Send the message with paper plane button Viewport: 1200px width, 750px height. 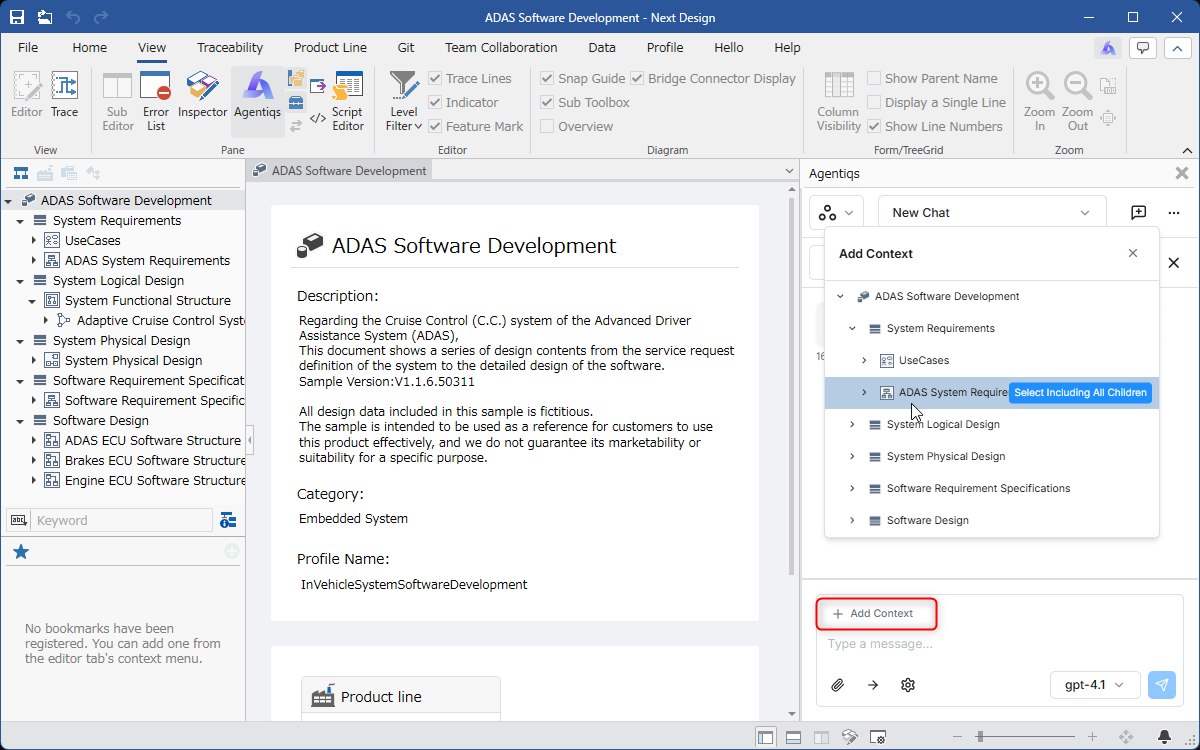(x=1161, y=685)
